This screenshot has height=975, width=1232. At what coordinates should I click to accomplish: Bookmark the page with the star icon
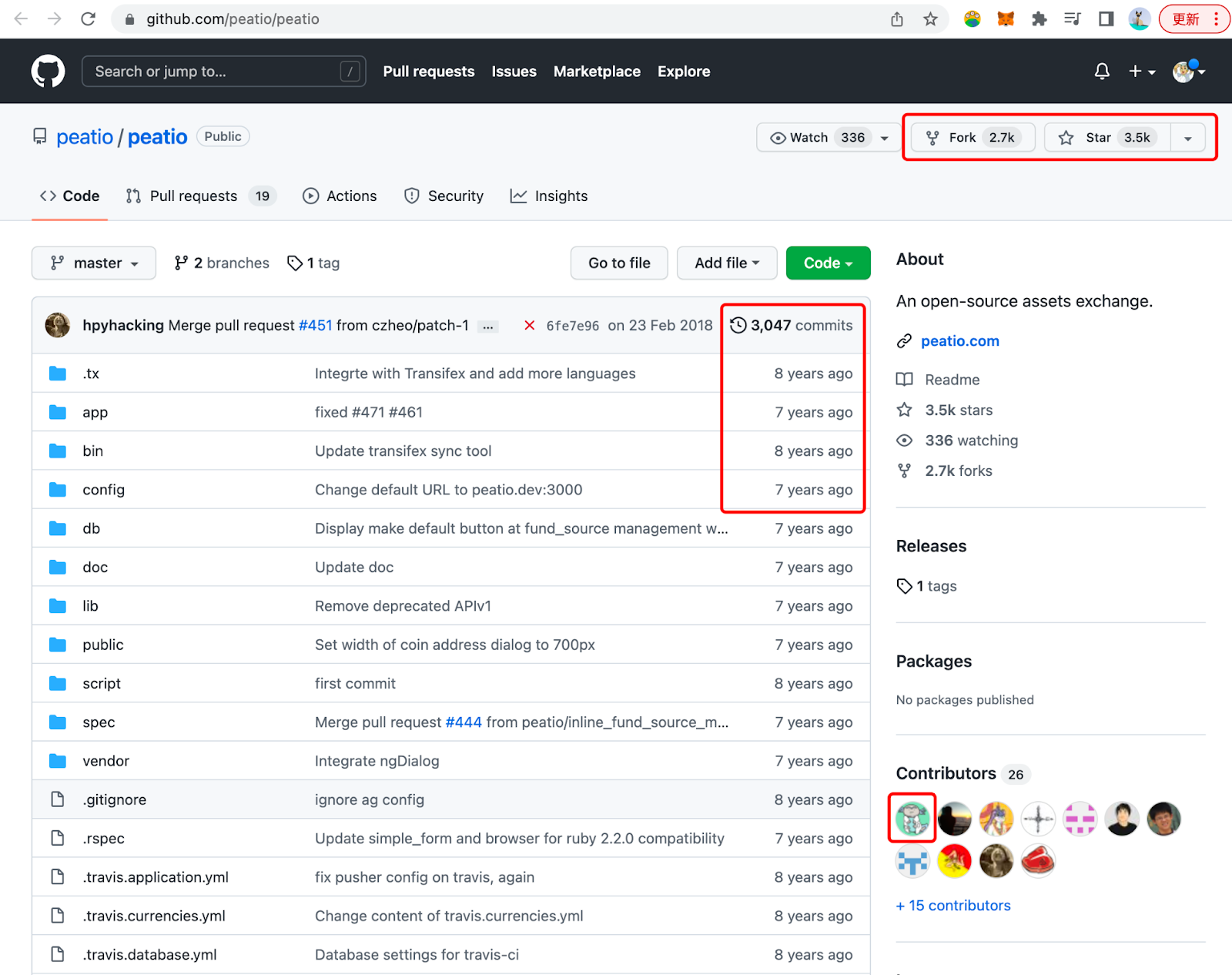(x=930, y=19)
